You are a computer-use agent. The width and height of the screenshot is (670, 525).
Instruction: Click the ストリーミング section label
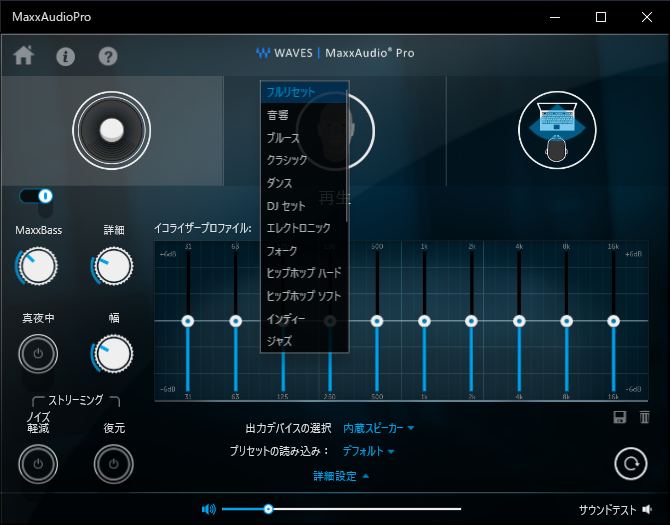76,400
